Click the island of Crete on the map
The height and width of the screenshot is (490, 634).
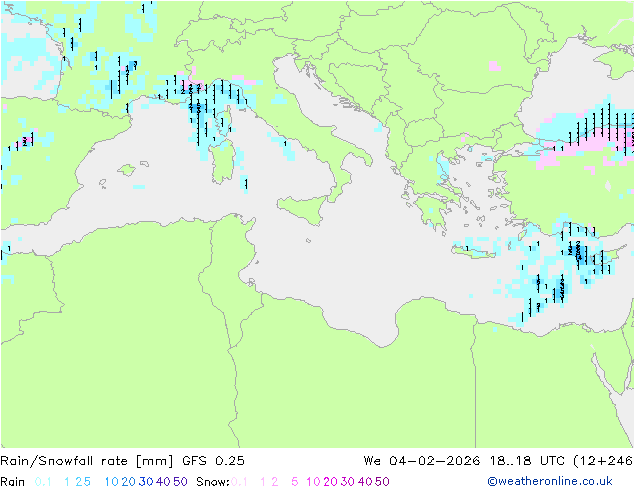[474, 252]
